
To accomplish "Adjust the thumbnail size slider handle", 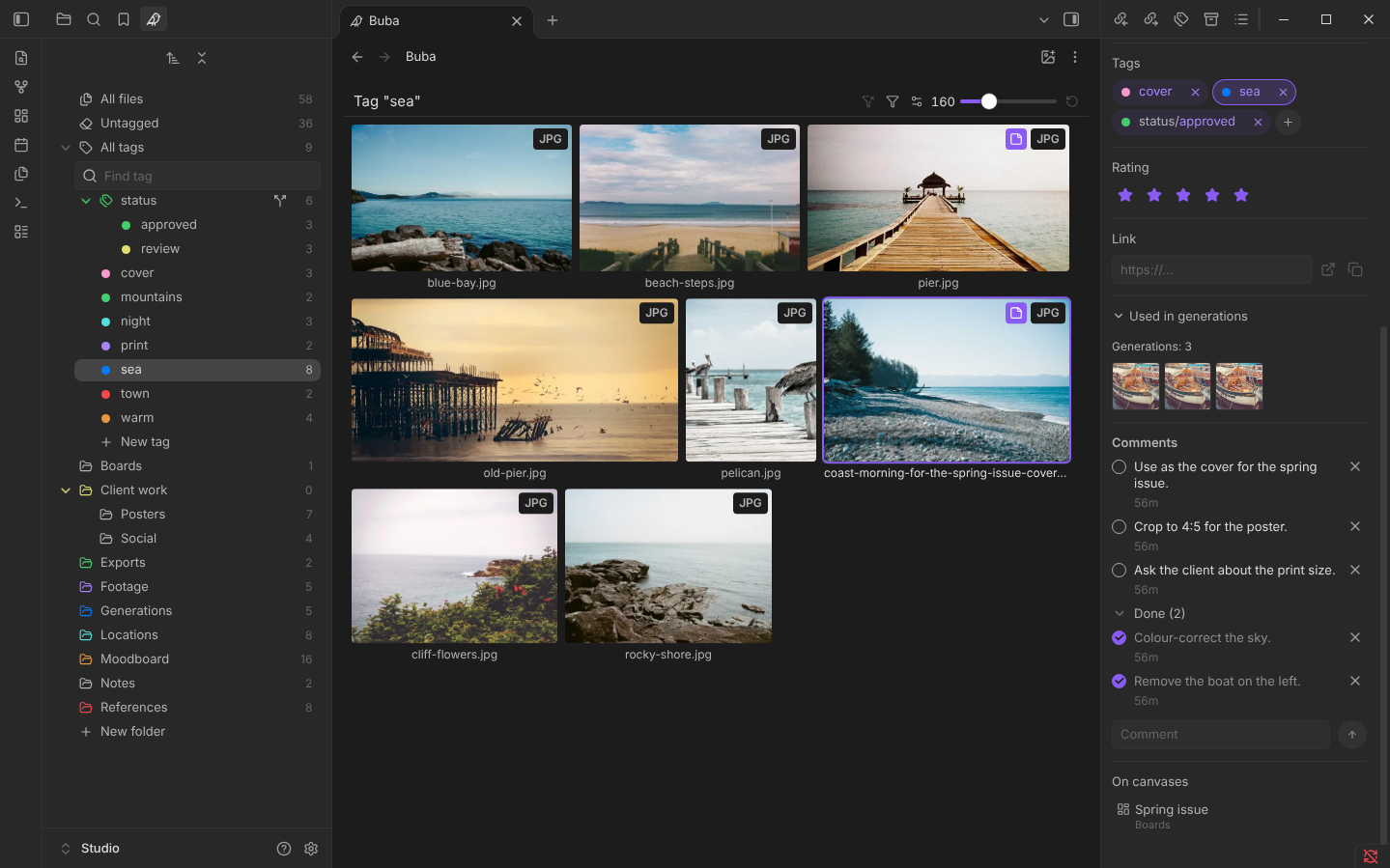I will (x=988, y=101).
